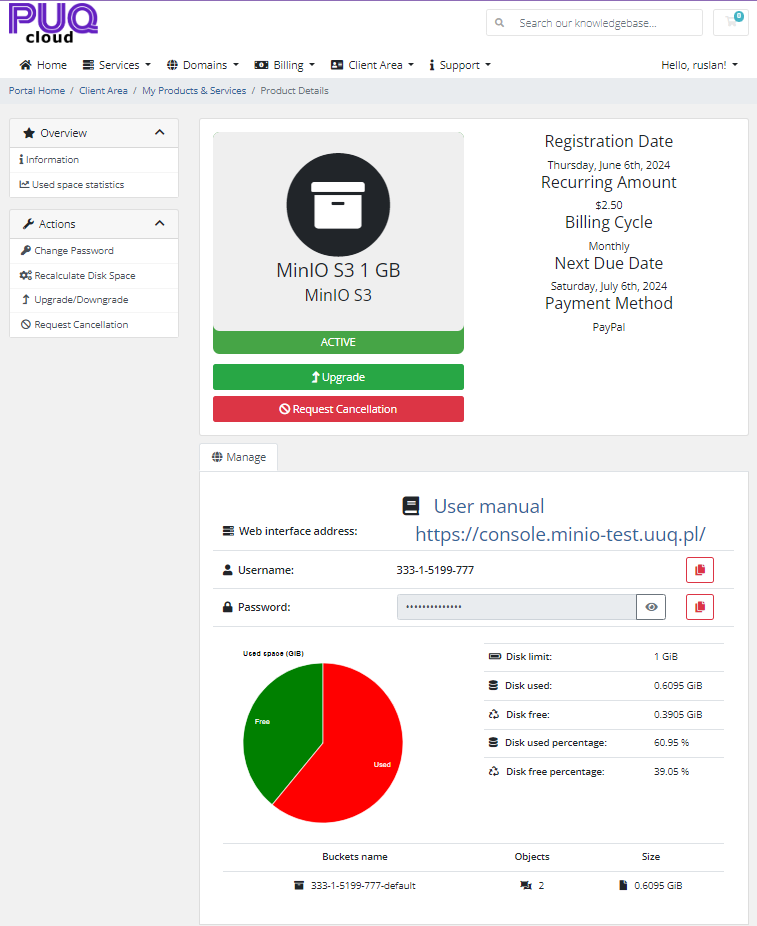This screenshot has height=926, width=757.
Task: Expand the Client Area dropdown menu
Action: pos(373,65)
